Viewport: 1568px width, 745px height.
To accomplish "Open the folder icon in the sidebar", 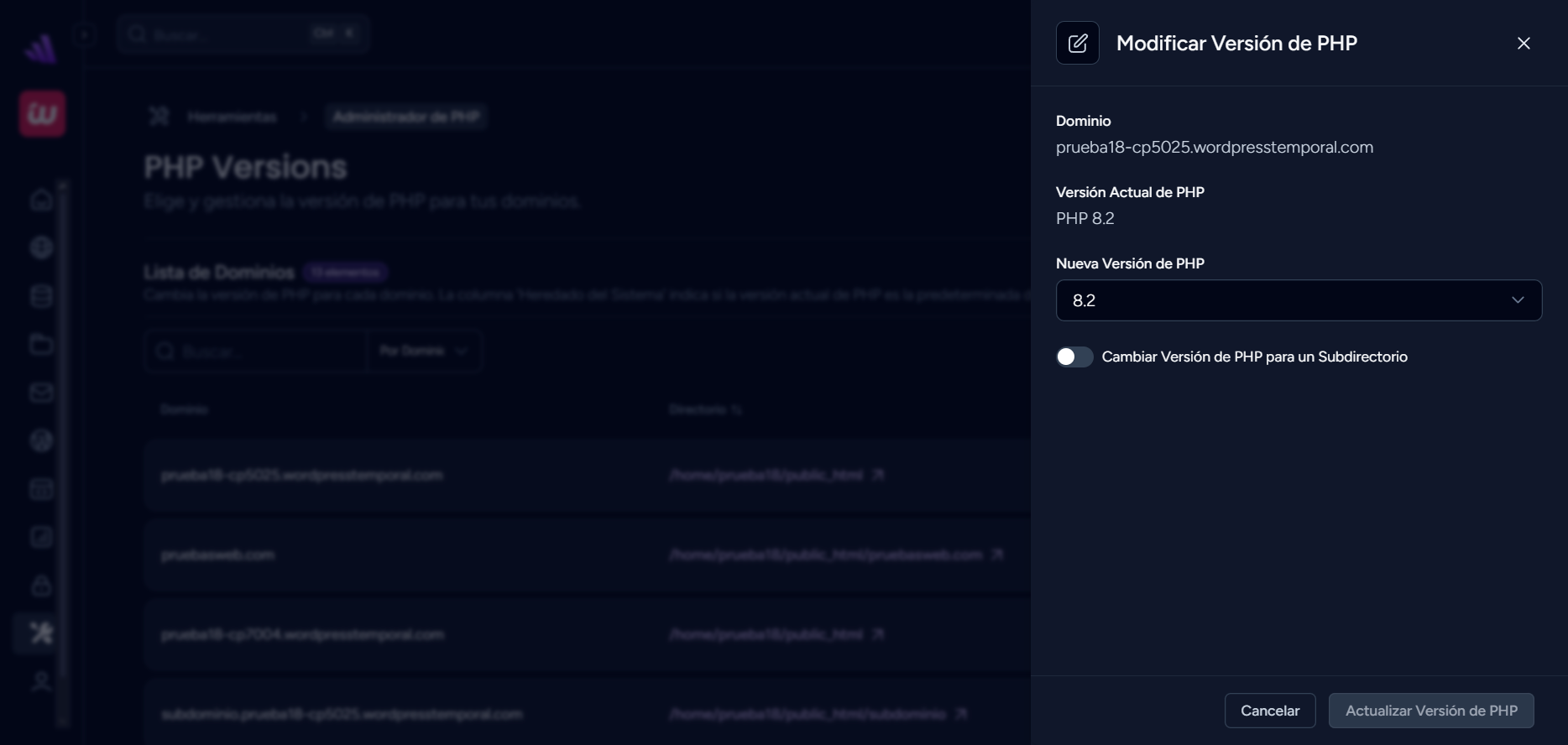I will [41, 344].
